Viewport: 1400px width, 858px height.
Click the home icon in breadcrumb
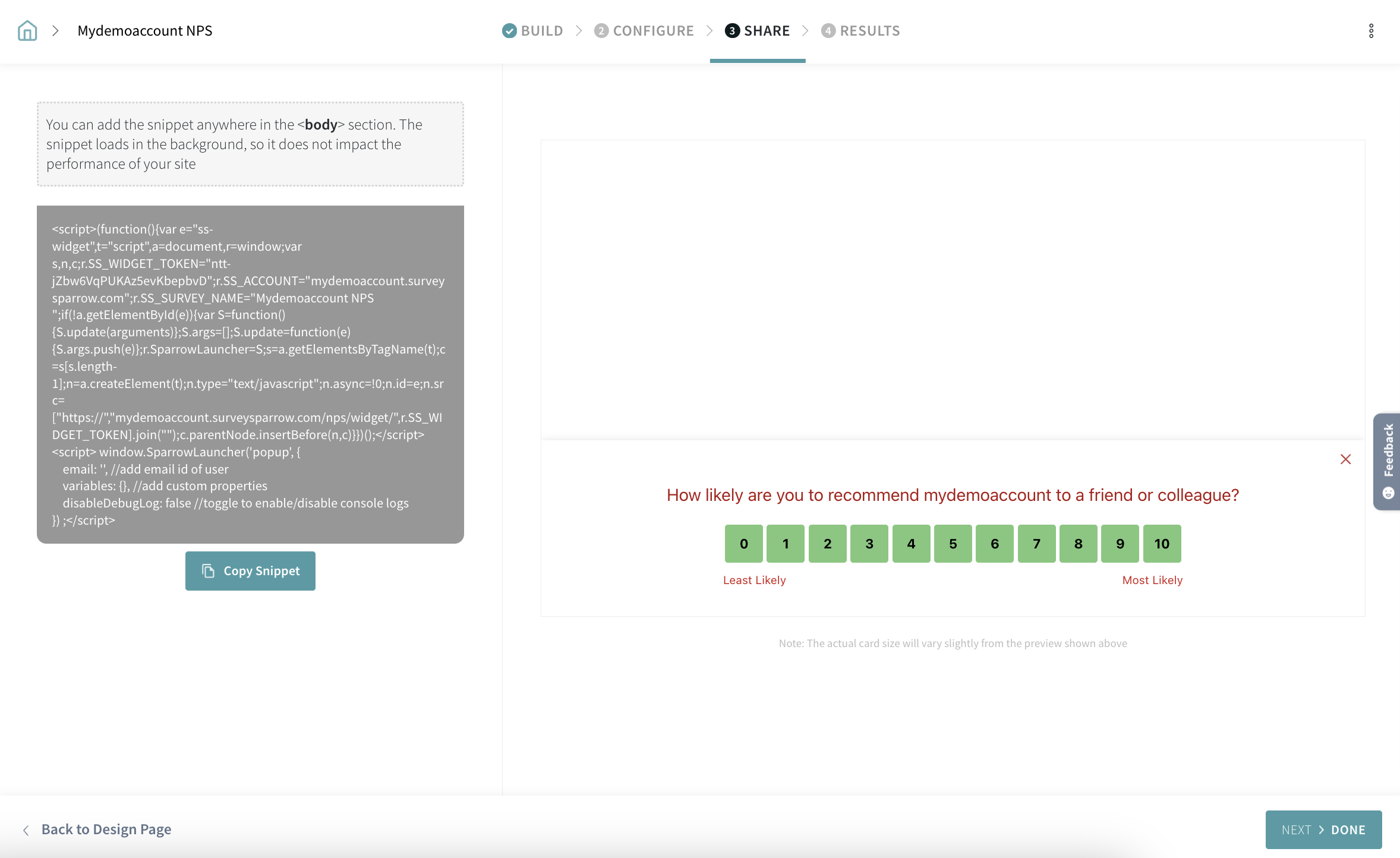pyautogui.click(x=27, y=31)
